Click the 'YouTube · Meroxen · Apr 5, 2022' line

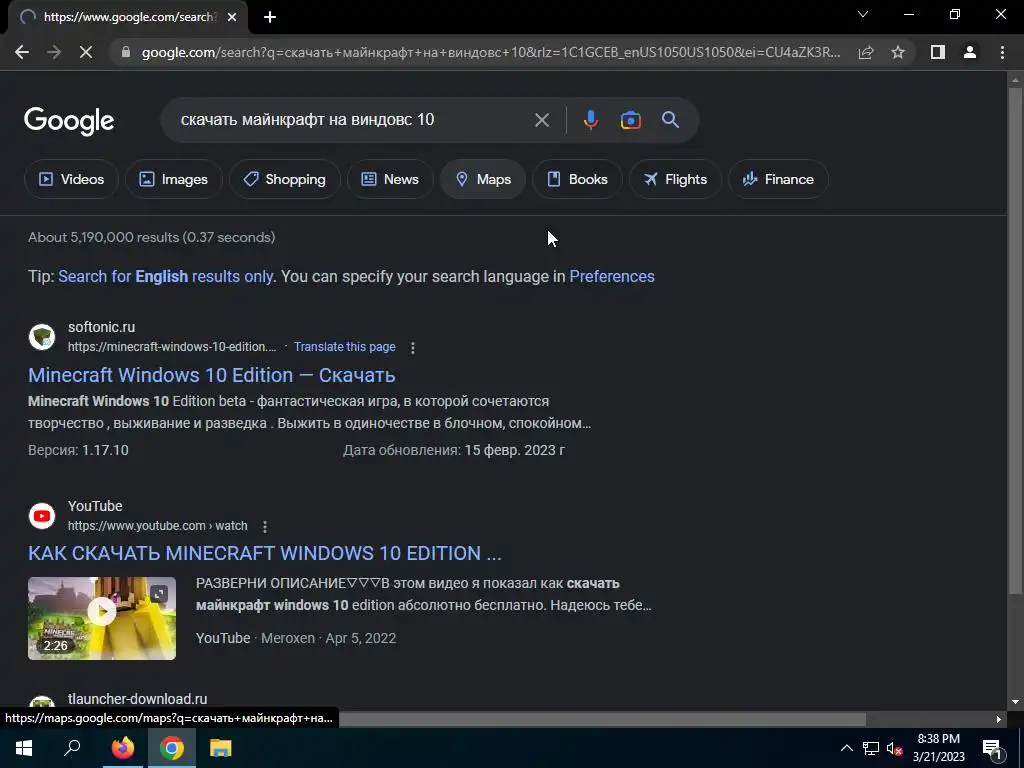pyautogui.click(x=296, y=638)
